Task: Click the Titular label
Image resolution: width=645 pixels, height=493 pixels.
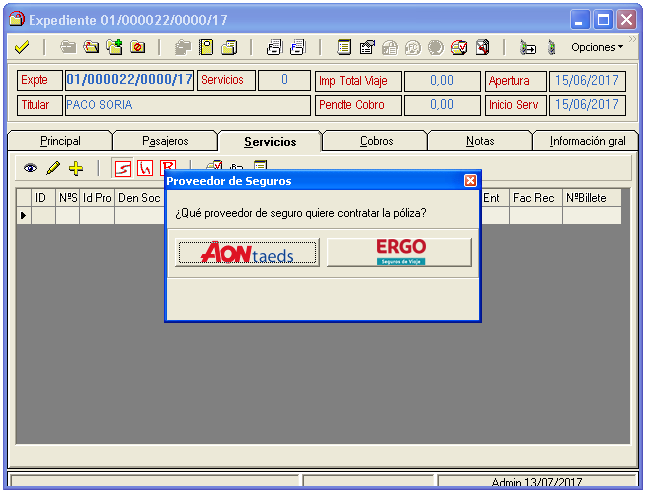Action: [40, 105]
